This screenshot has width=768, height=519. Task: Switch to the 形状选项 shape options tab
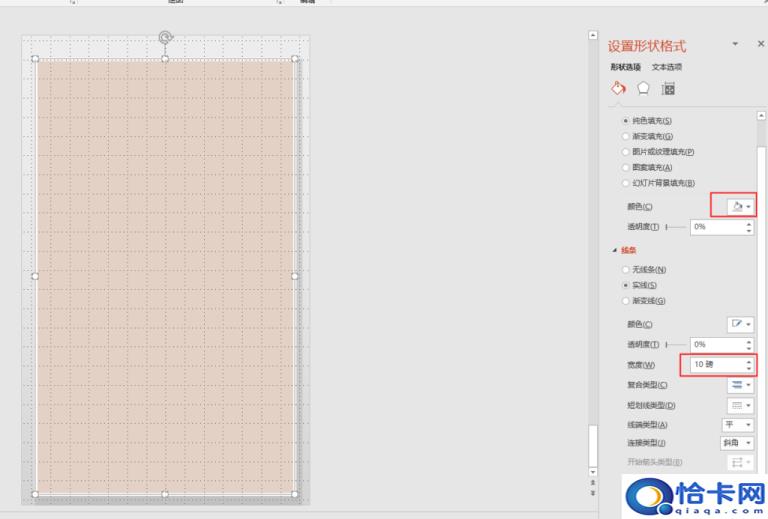coord(626,67)
